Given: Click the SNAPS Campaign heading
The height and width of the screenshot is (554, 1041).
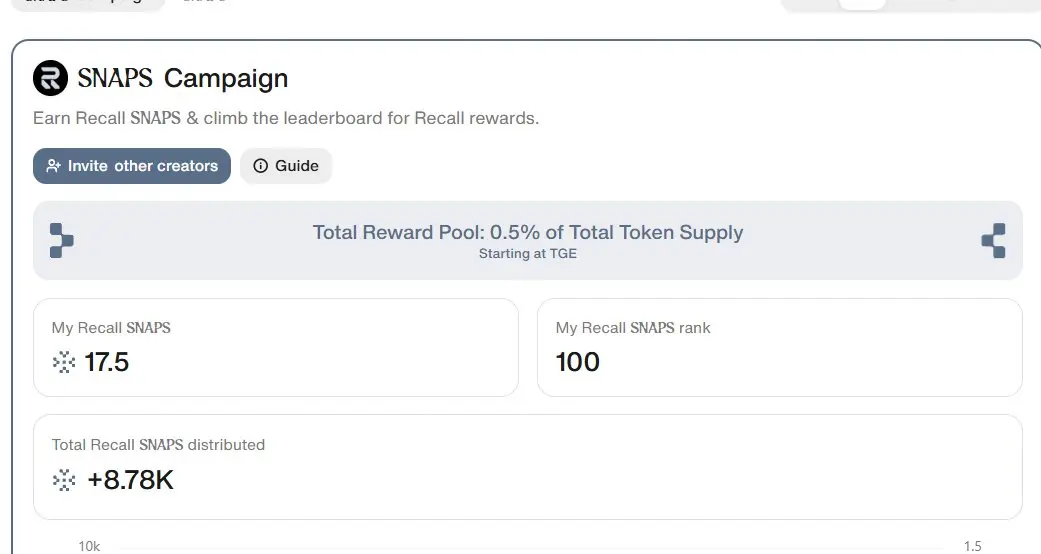Looking at the screenshot, I should tap(183, 78).
